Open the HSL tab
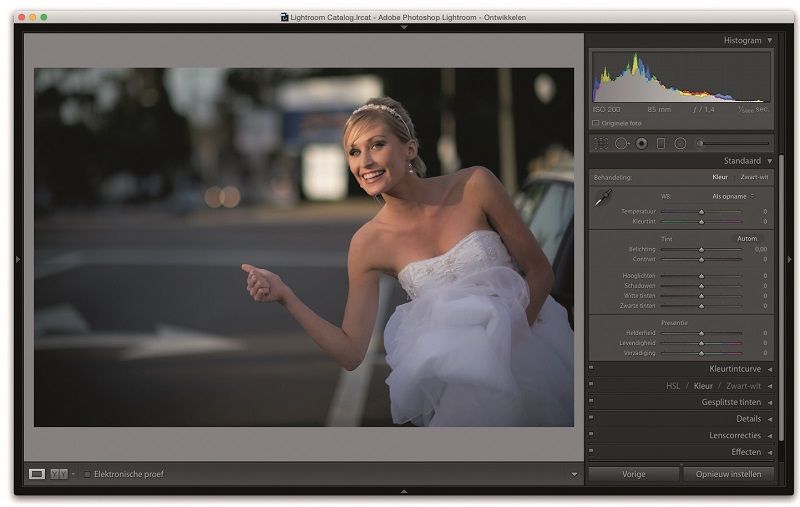This screenshot has height=507, width=800. coord(673,385)
